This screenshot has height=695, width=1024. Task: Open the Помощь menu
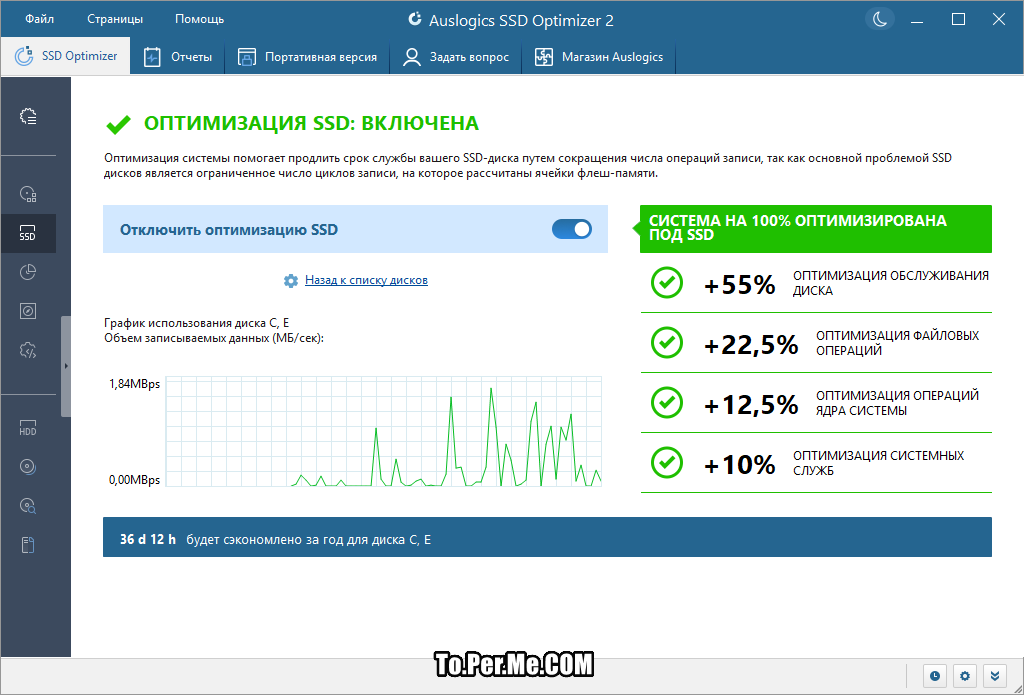point(199,20)
